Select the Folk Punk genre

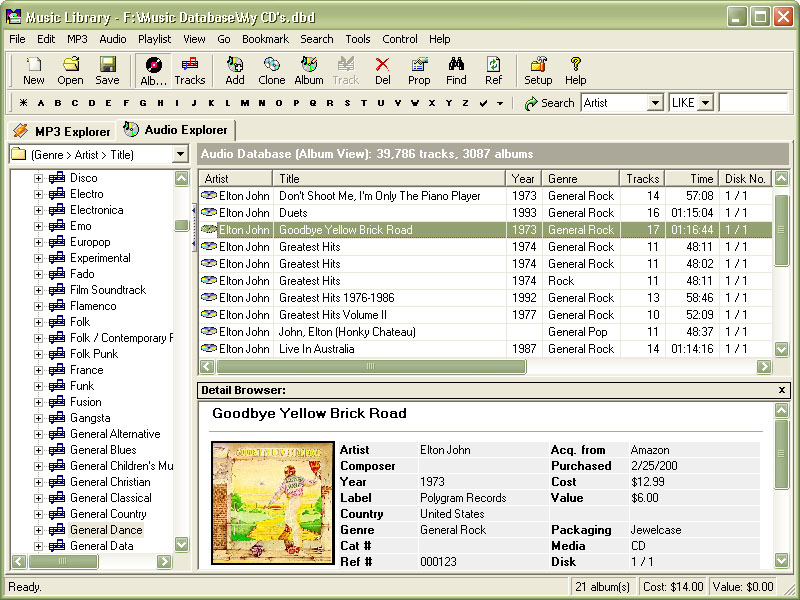(94, 354)
